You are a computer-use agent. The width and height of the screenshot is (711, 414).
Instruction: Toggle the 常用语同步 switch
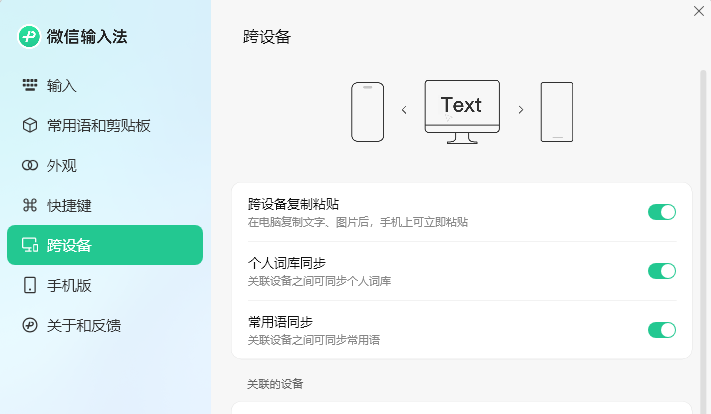pyautogui.click(x=662, y=330)
